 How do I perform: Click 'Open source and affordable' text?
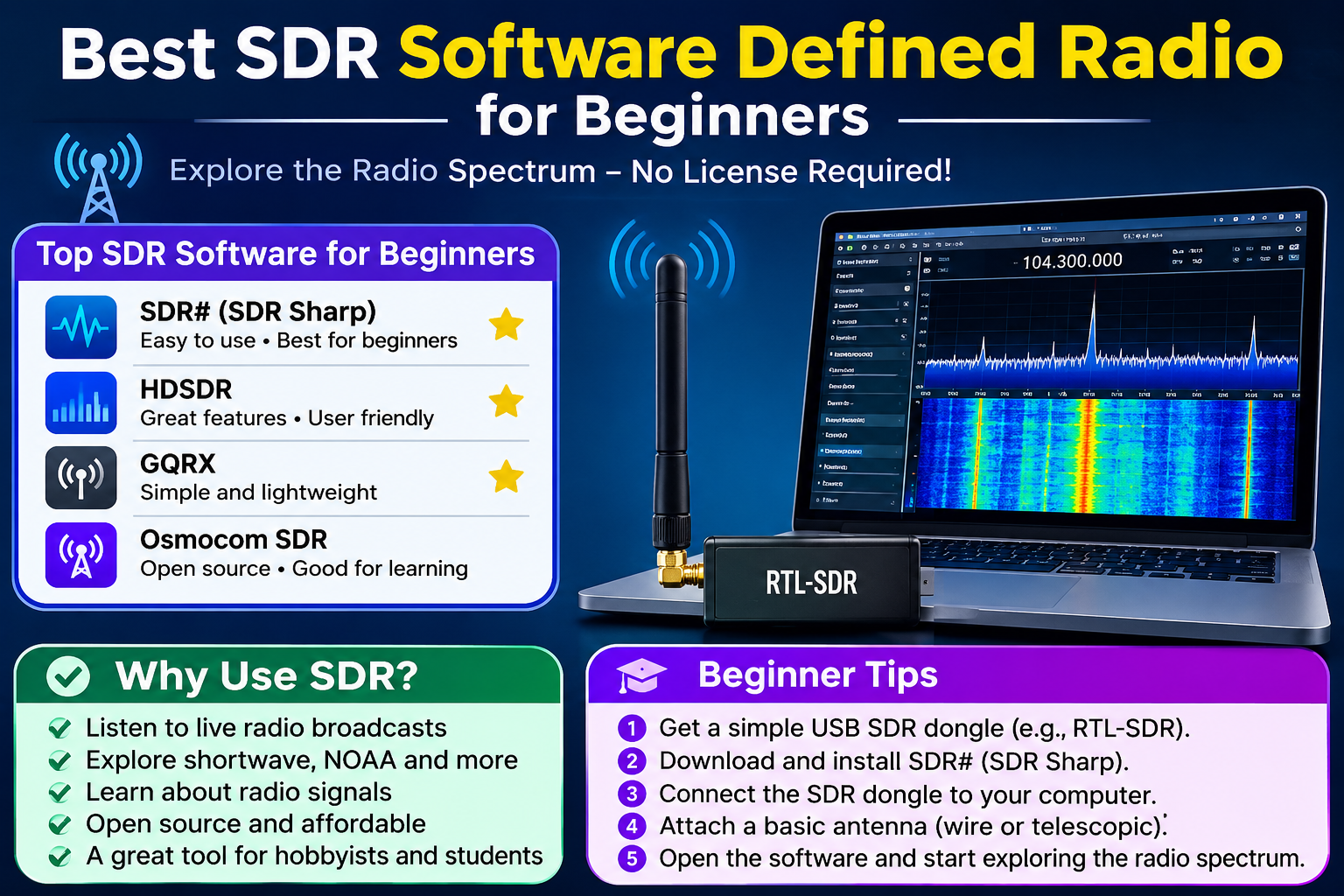pos(255,824)
